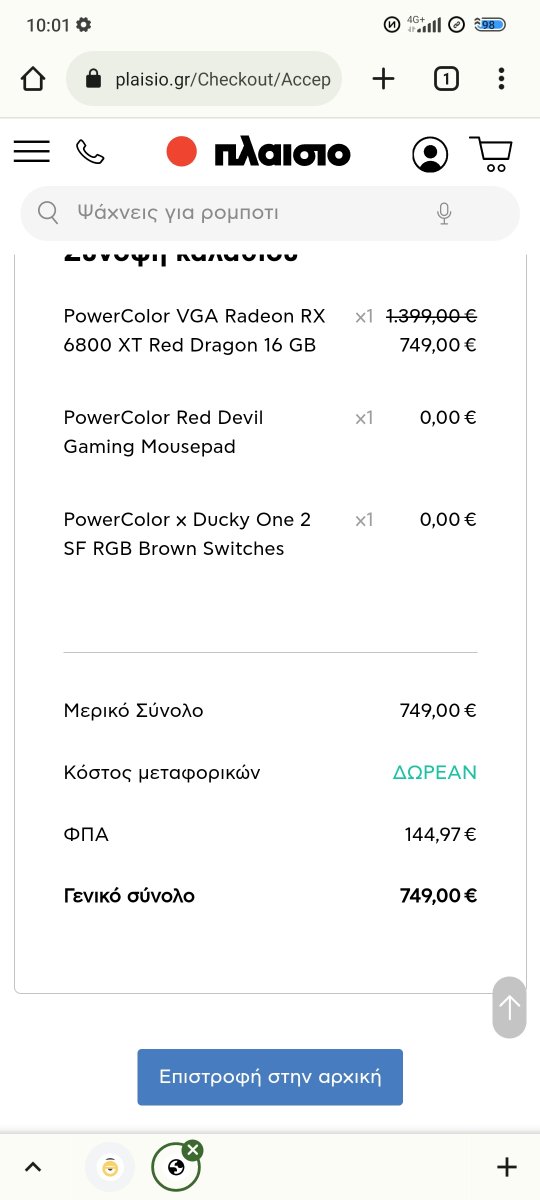Open a new browser tab with plus
Screen dimensions: 540x1200
click(x=383, y=79)
